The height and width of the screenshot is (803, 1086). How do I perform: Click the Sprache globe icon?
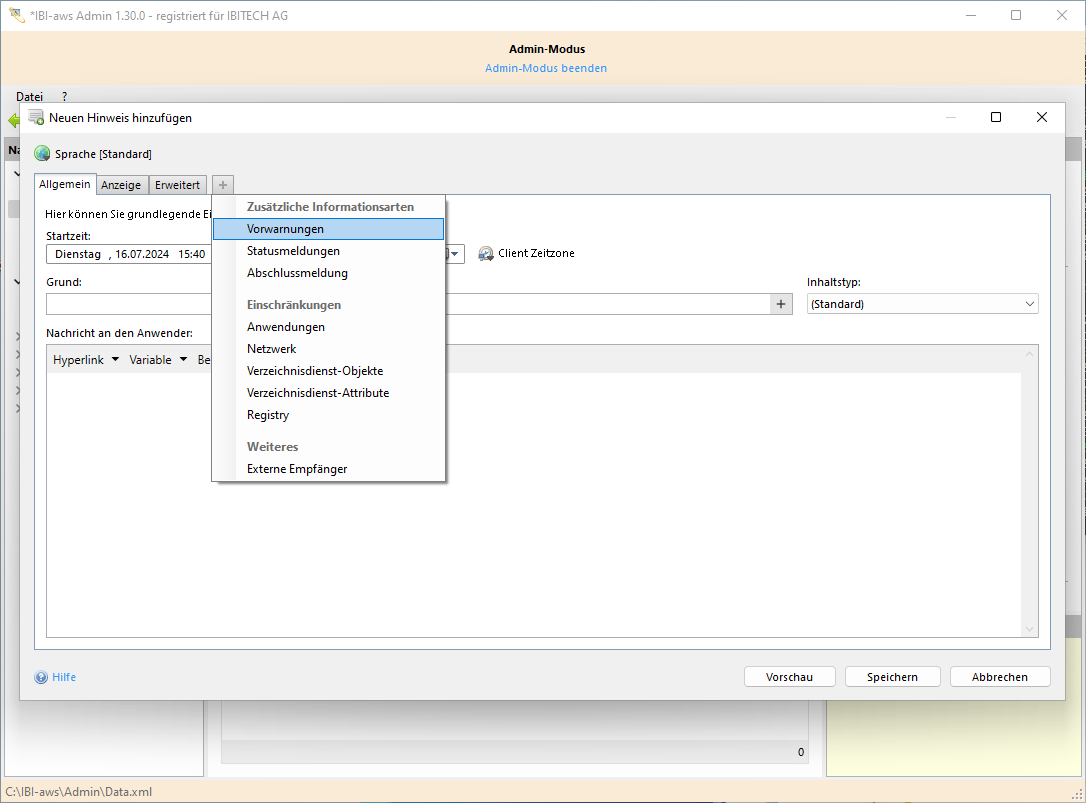coord(42,154)
